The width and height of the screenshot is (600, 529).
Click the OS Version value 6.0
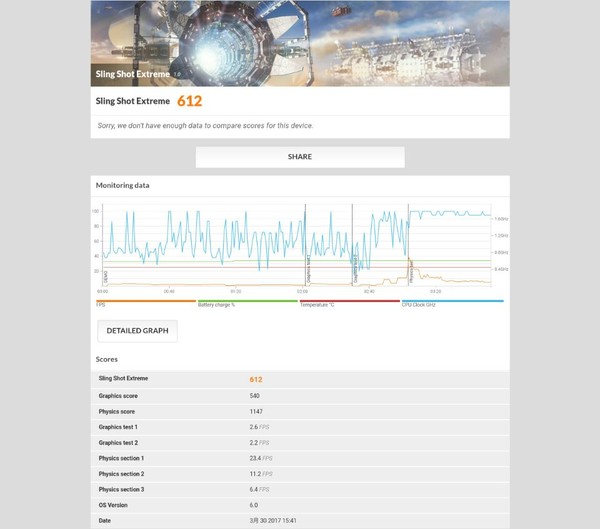(254, 505)
